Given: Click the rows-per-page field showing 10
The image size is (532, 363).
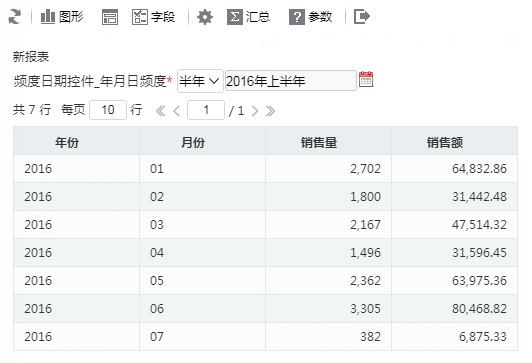Looking at the screenshot, I should [108, 110].
